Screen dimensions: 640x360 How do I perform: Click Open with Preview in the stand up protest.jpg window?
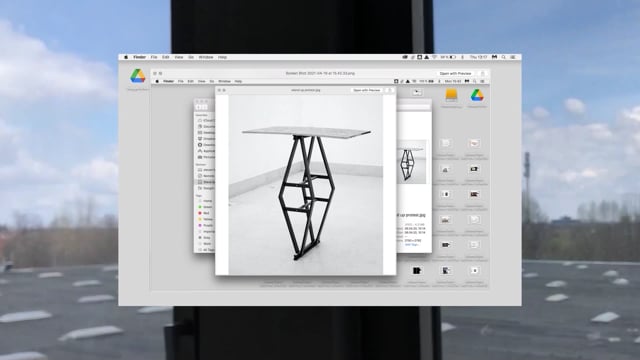[366, 90]
